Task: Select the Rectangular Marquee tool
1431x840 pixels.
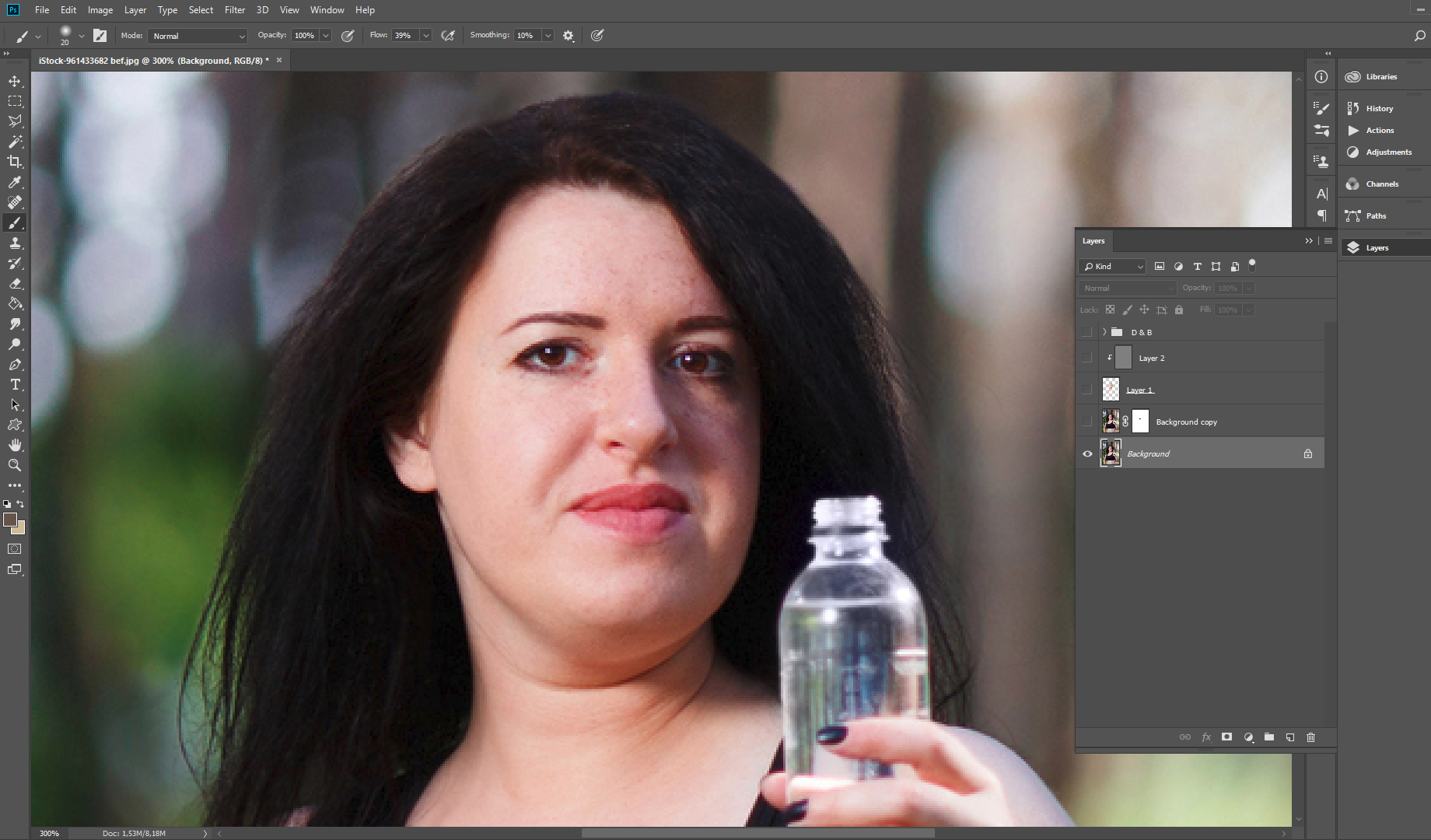Action: click(15, 101)
